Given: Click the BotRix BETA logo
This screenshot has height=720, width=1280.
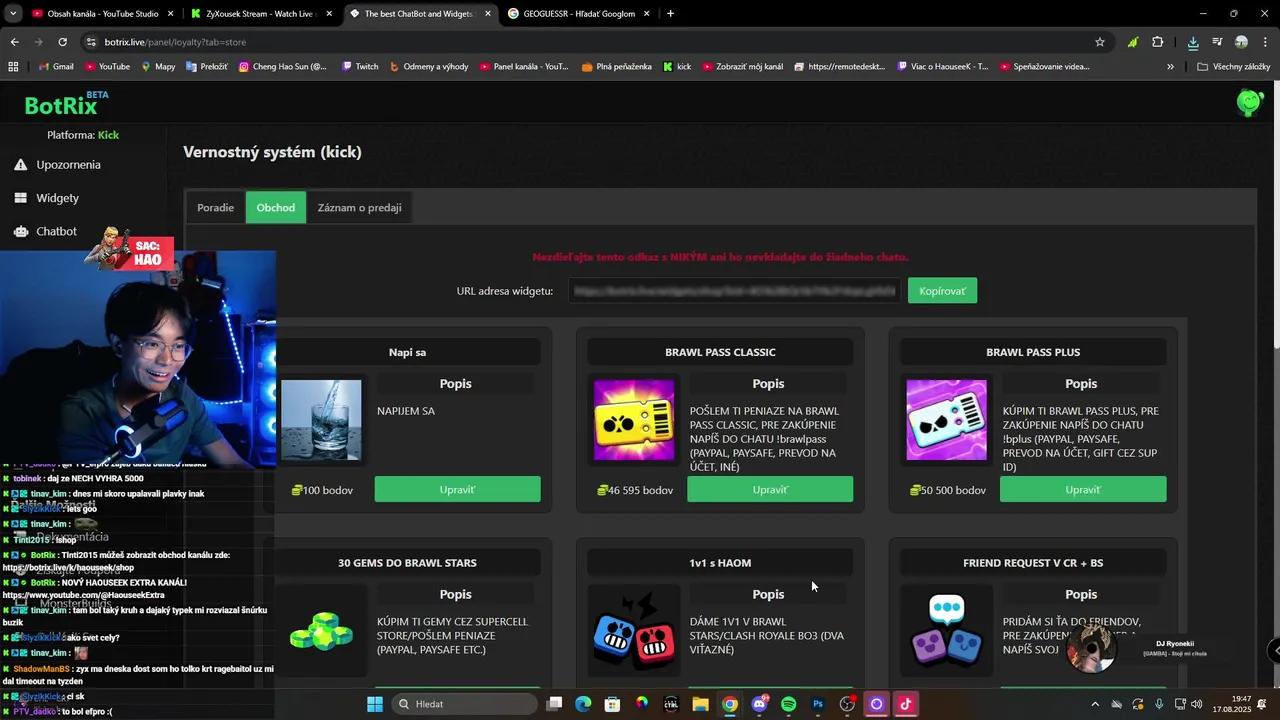Looking at the screenshot, I should tap(66, 104).
